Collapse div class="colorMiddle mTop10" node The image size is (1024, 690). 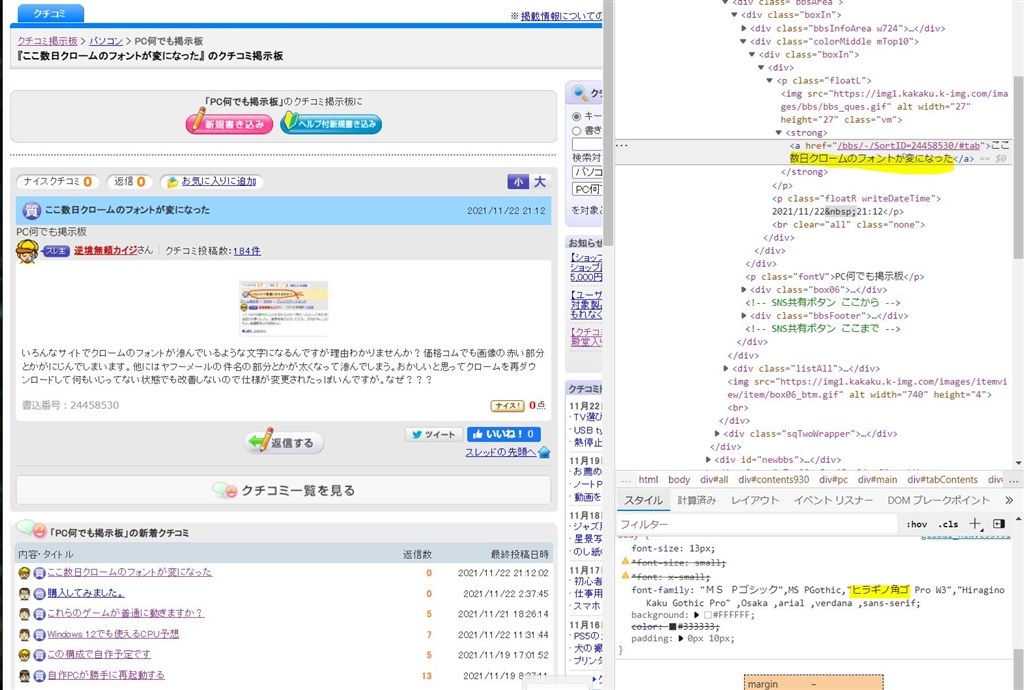[x=743, y=41]
